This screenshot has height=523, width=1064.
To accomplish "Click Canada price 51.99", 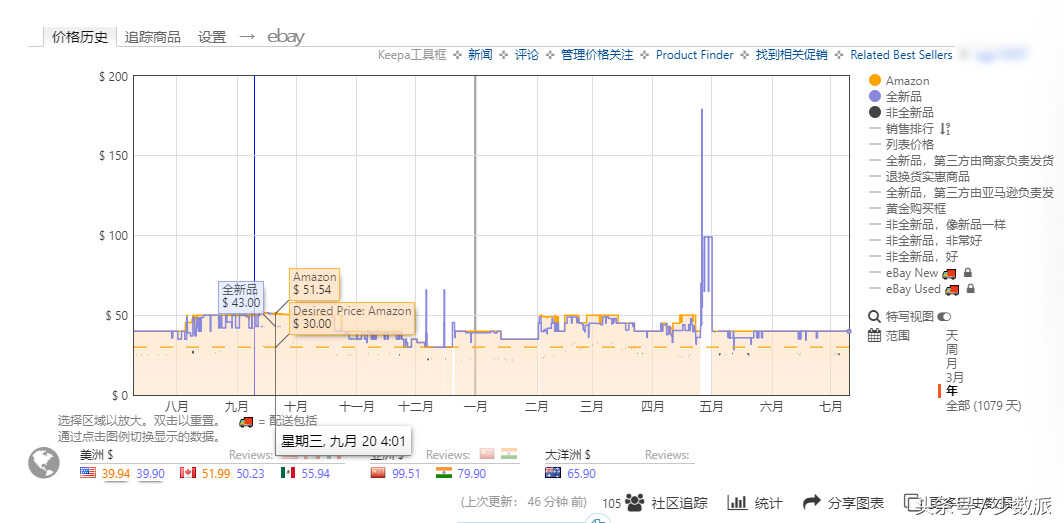I will (216, 473).
